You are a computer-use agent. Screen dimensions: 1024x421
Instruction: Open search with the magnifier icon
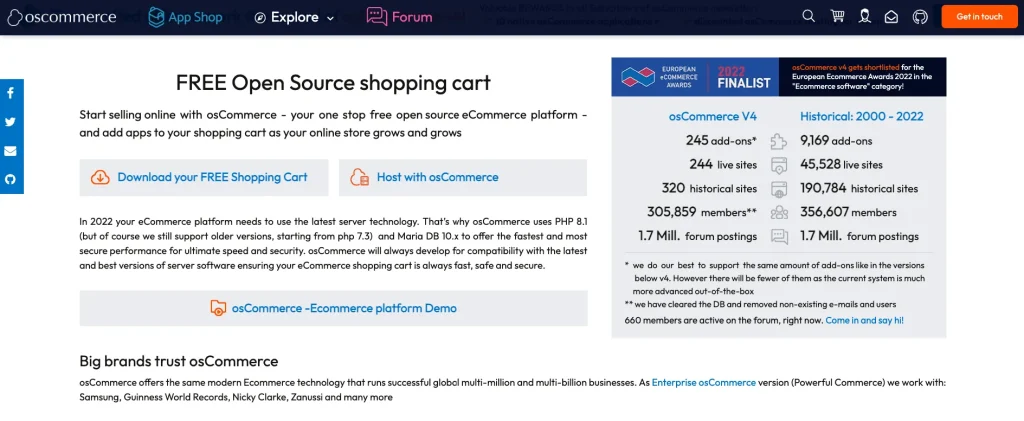pos(808,16)
